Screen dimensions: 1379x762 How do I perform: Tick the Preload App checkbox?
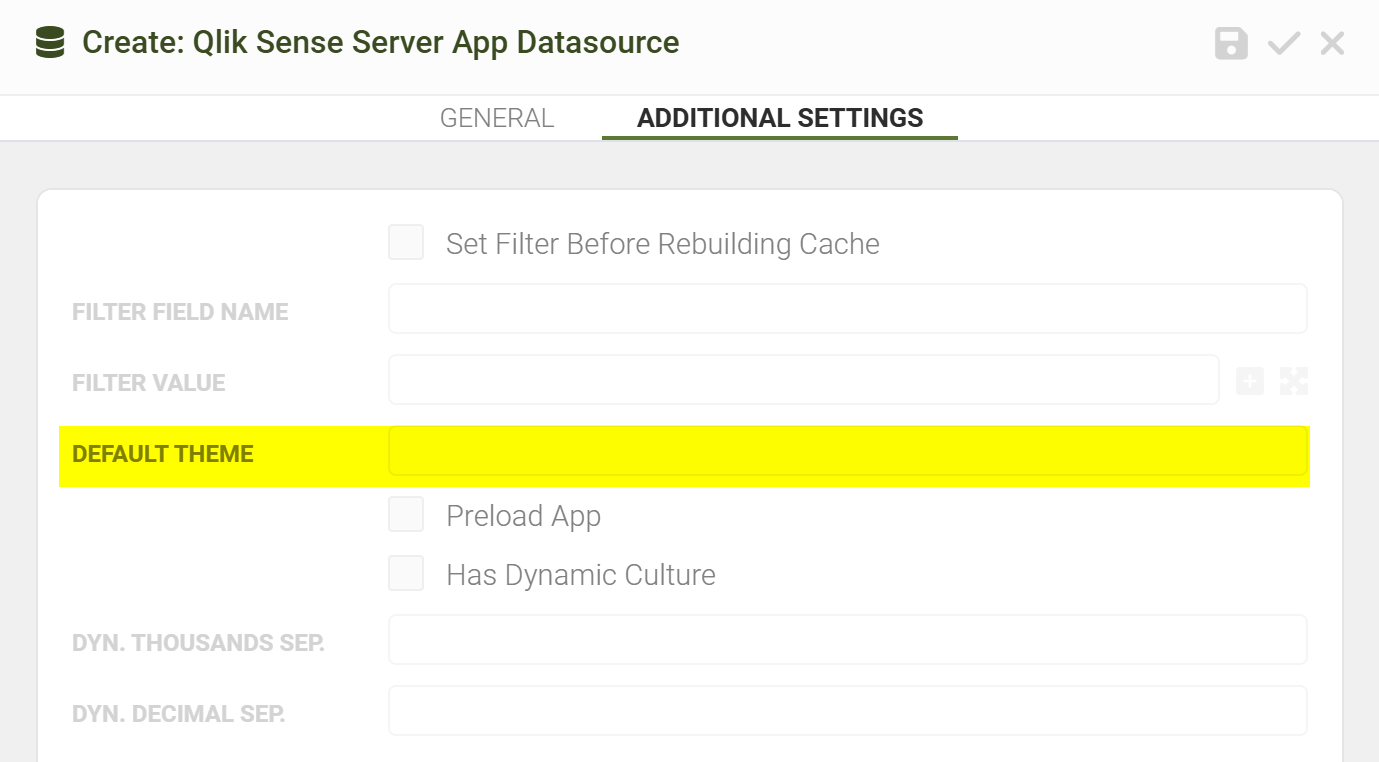click(x=406, y=515)
